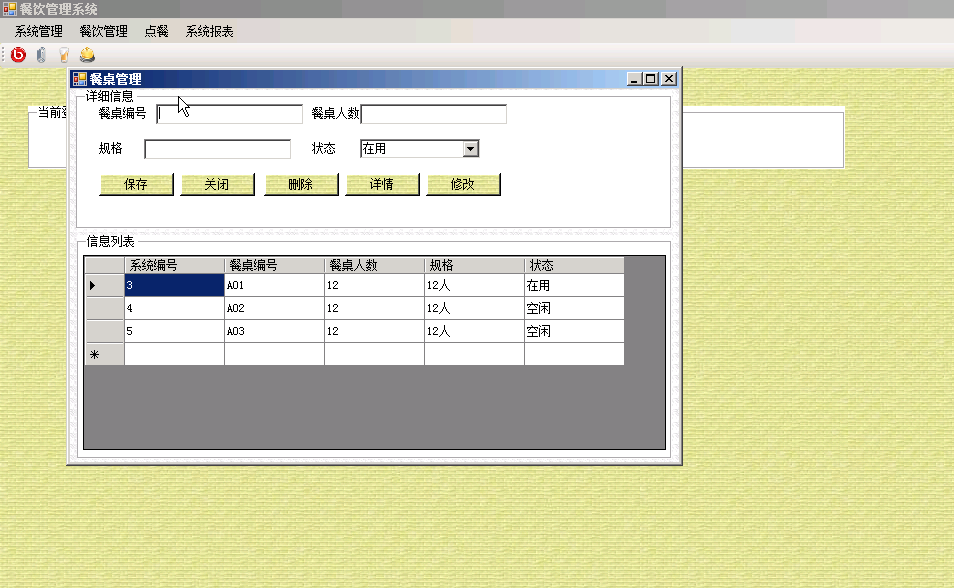Image resolution: width=954 pixels, height=588 pixels.
Task: Click the service bell icon on the toolbar
Action: [x=85, y=55]
